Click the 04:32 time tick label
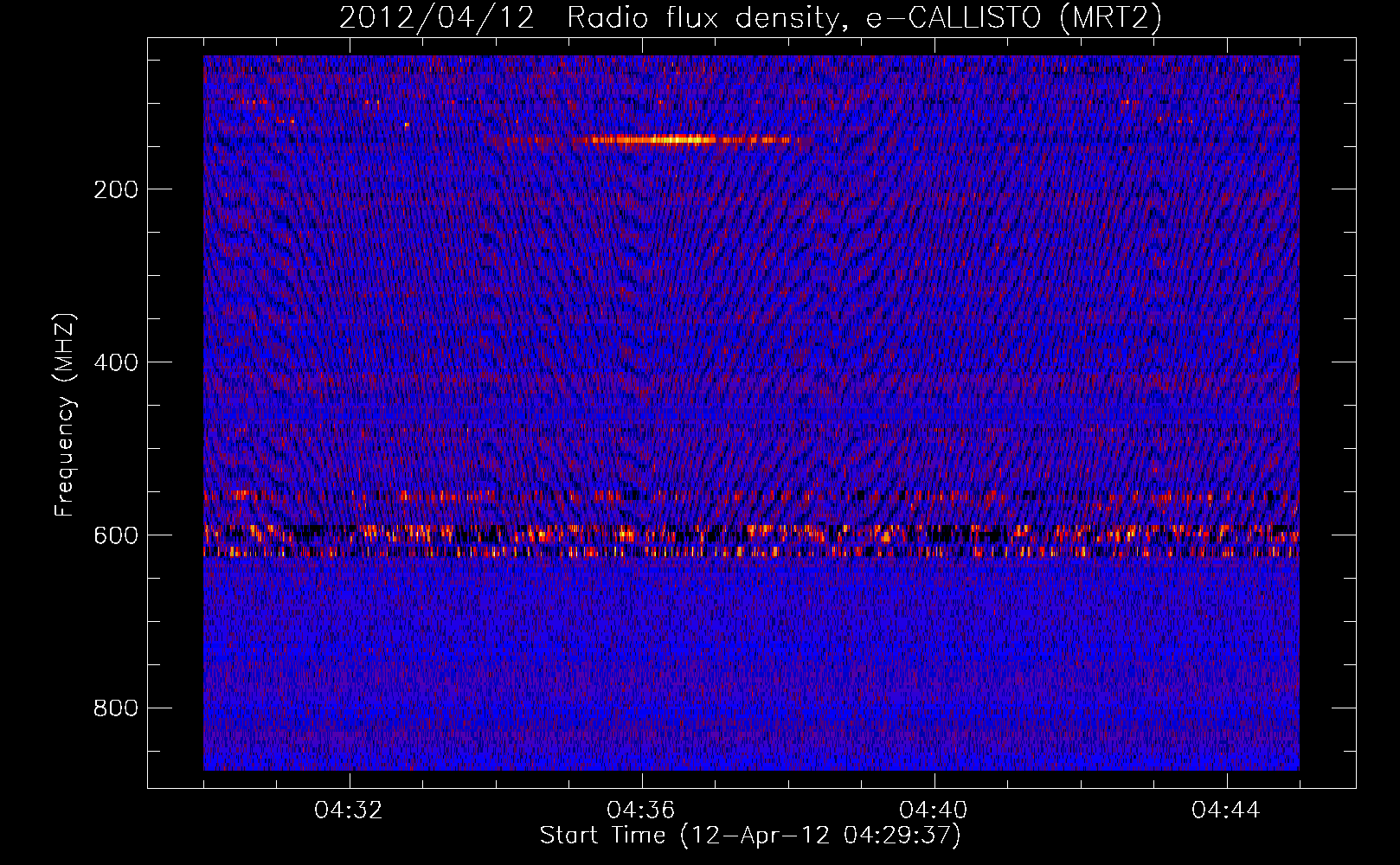The height and width of the screenshot is (865, 1400). point(349,811)
